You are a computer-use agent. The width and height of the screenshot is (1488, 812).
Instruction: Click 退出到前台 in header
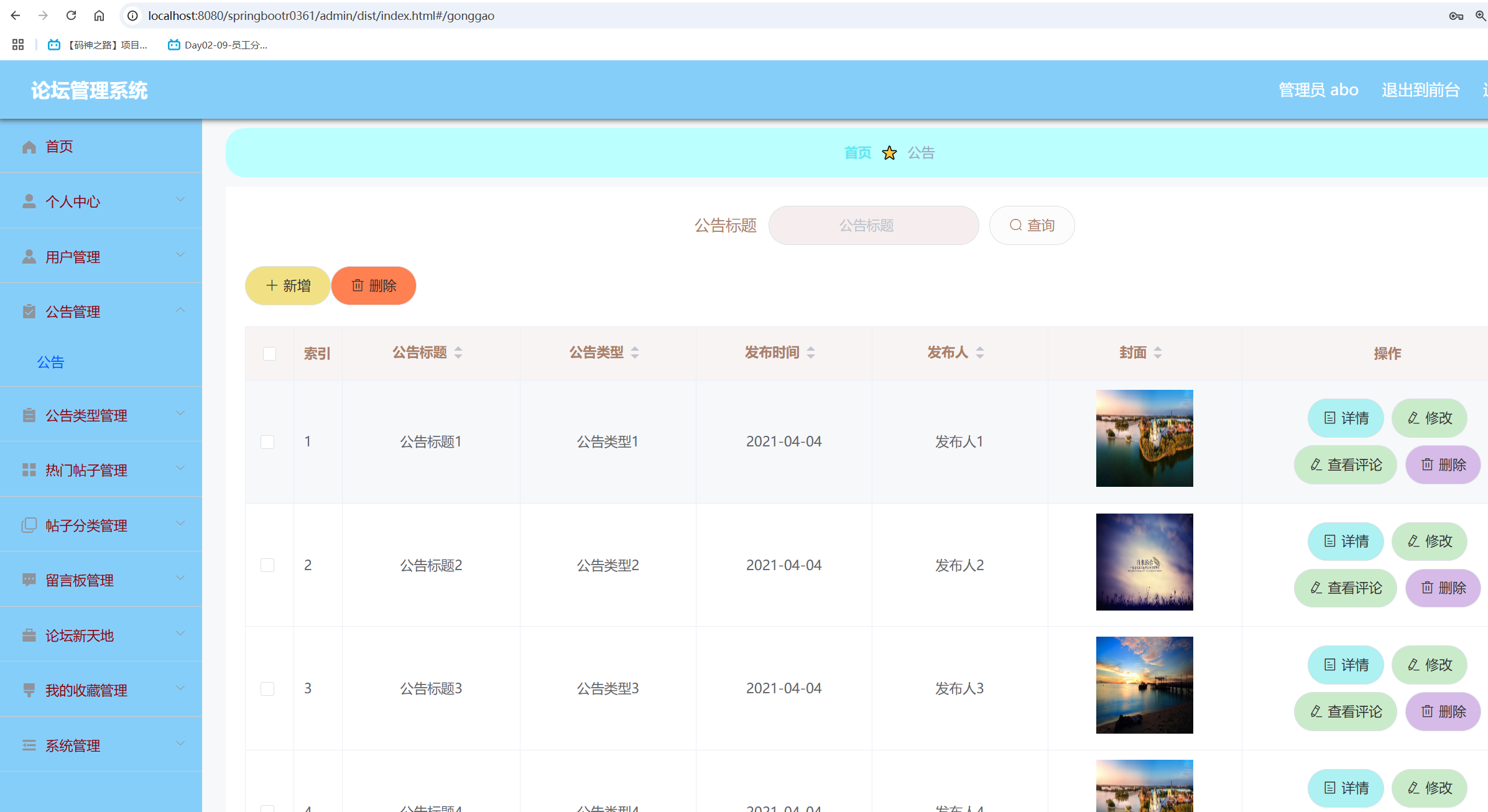point(1421,90)
